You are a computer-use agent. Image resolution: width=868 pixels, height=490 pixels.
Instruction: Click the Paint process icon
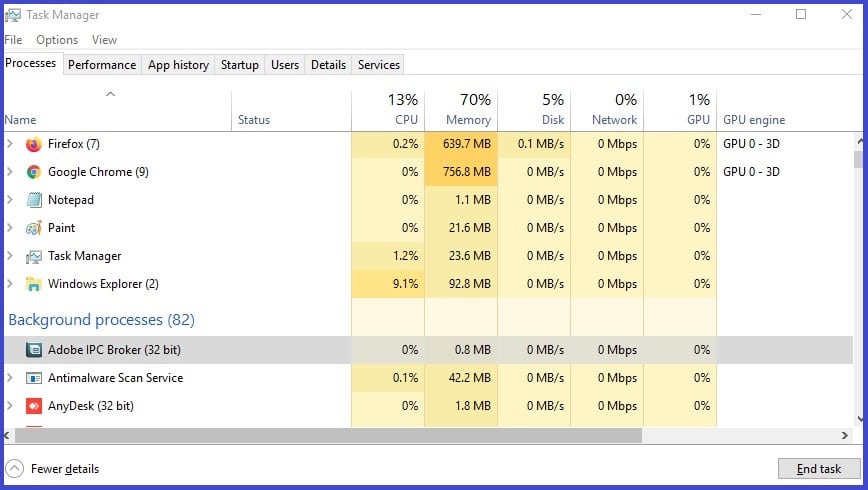34,228
